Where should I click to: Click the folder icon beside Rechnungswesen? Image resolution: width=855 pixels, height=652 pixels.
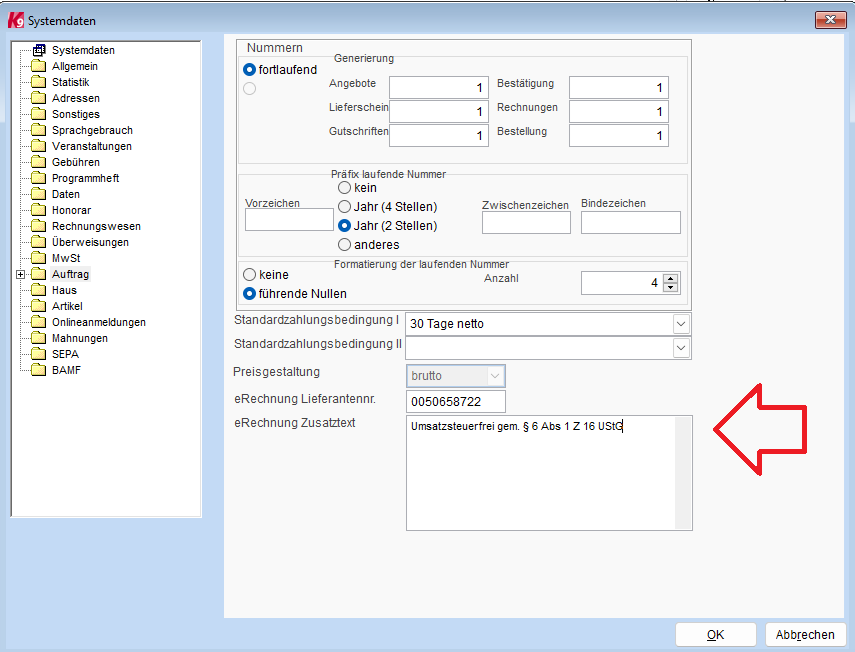[39, 226]
